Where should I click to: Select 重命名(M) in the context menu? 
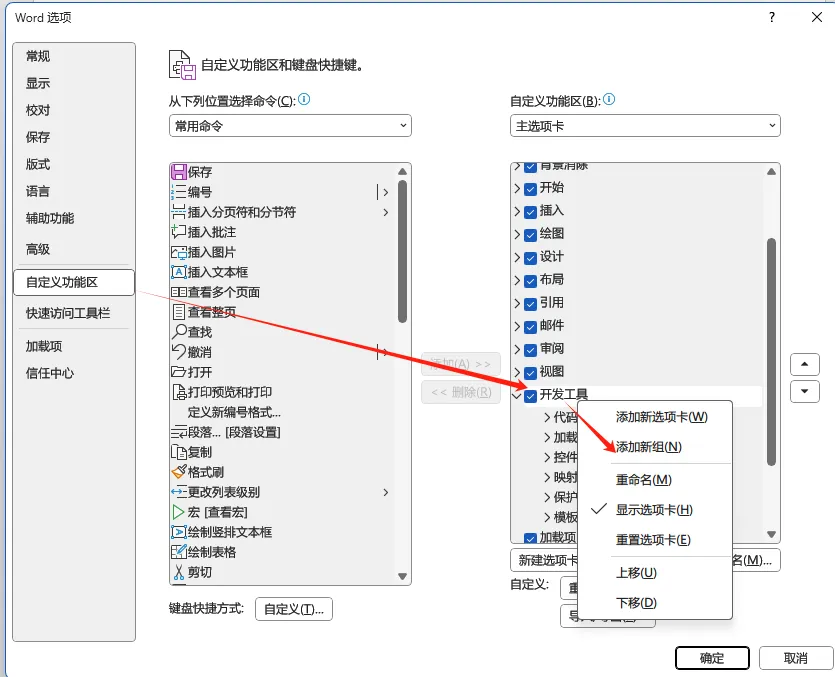tap(654, 479)
